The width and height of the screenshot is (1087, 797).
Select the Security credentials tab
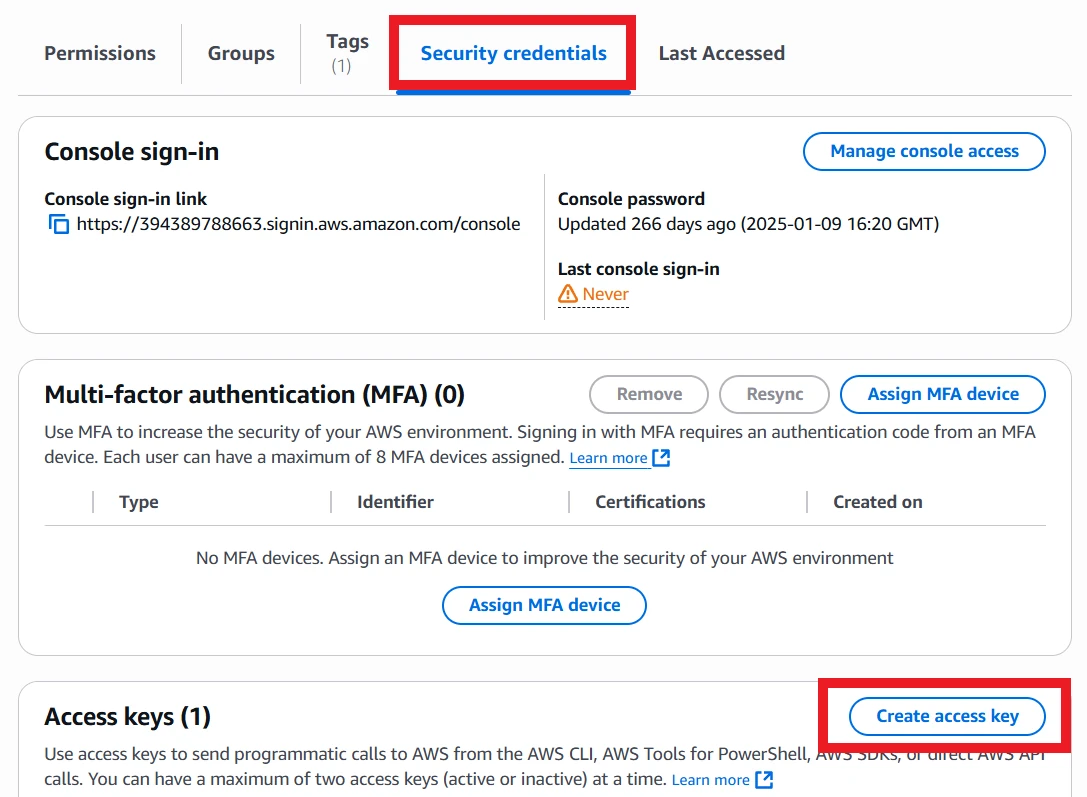(x=513, y=53)
